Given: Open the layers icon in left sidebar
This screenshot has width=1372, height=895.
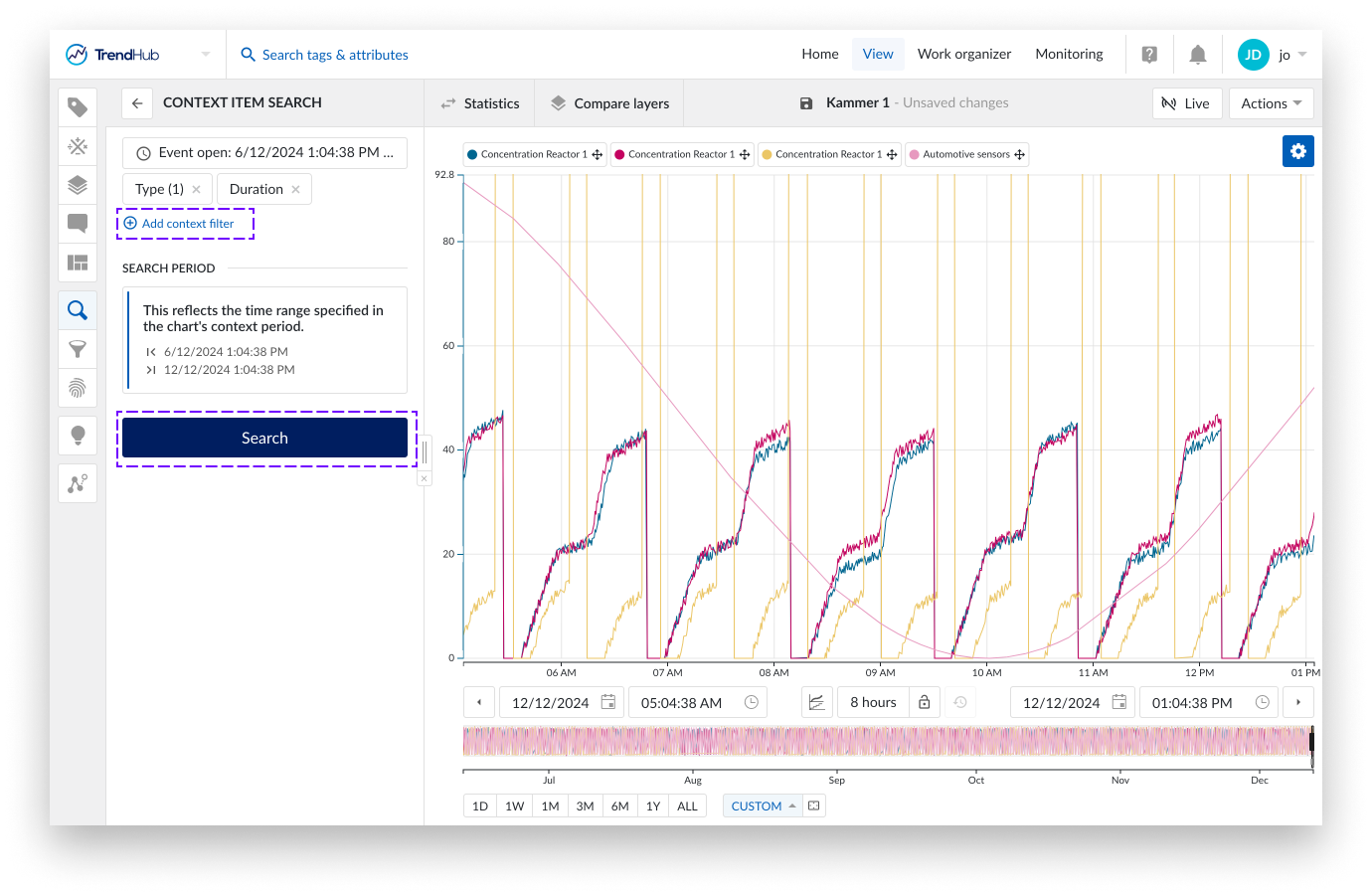Looking at the screenshot, I should pyautogui.click(x=78, y=185).
